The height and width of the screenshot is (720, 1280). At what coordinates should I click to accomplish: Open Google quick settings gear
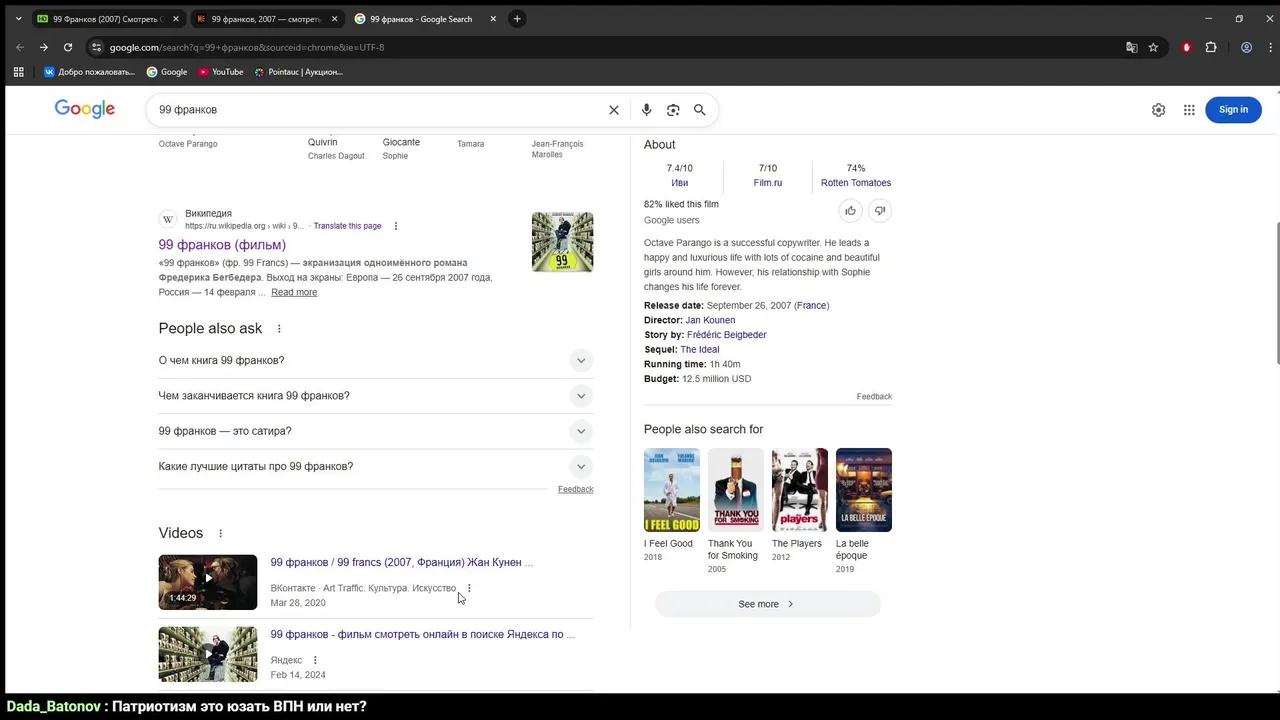pos(1158,110)
